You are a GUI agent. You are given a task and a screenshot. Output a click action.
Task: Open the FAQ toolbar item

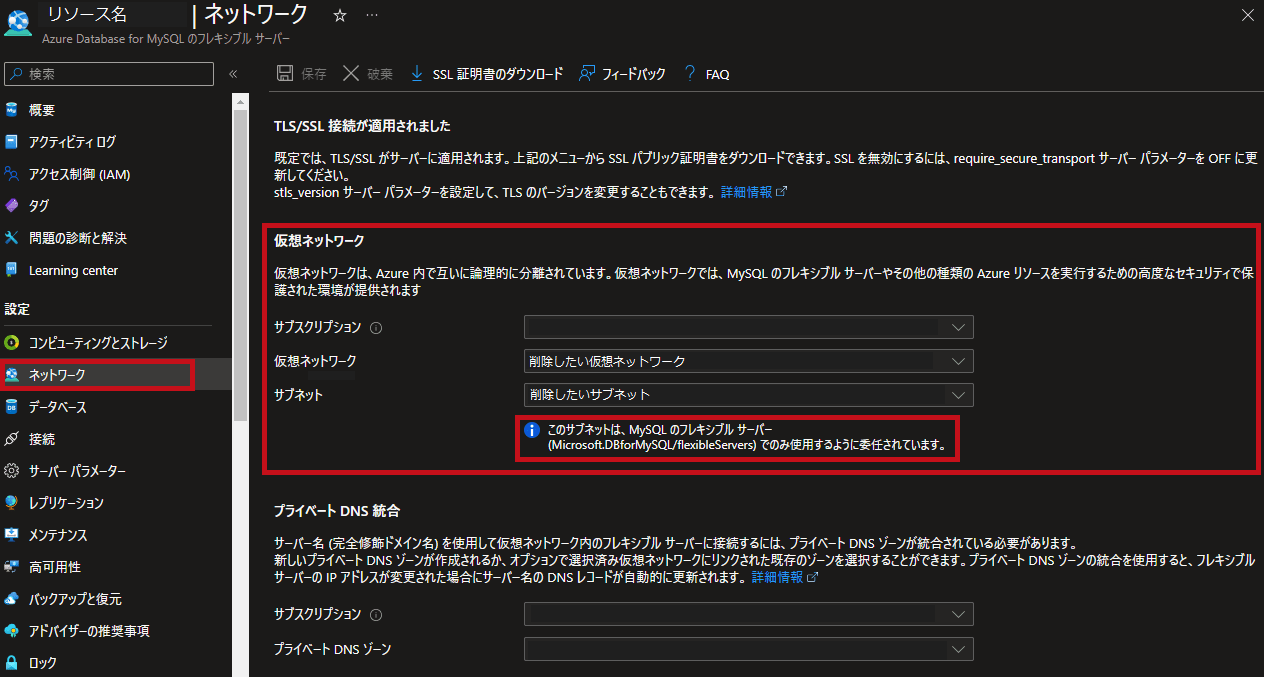click(x=706, y=74)
